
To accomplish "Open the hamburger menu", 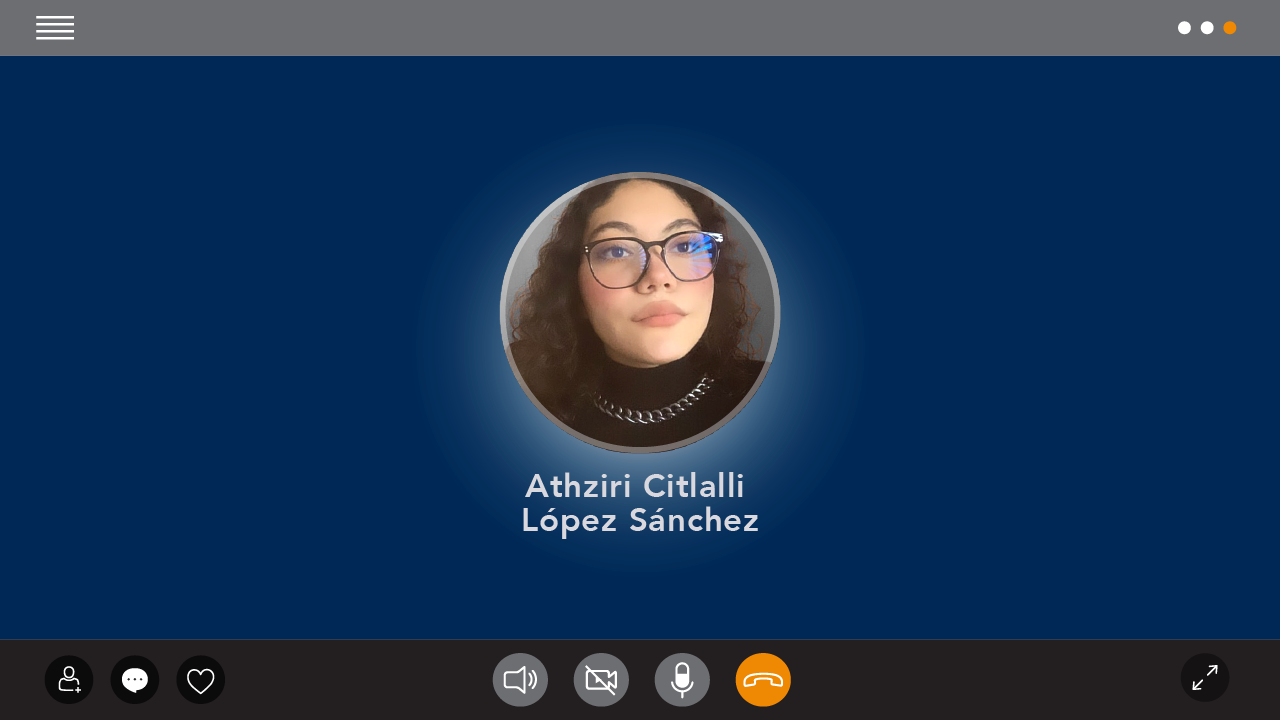I will 55,28.
